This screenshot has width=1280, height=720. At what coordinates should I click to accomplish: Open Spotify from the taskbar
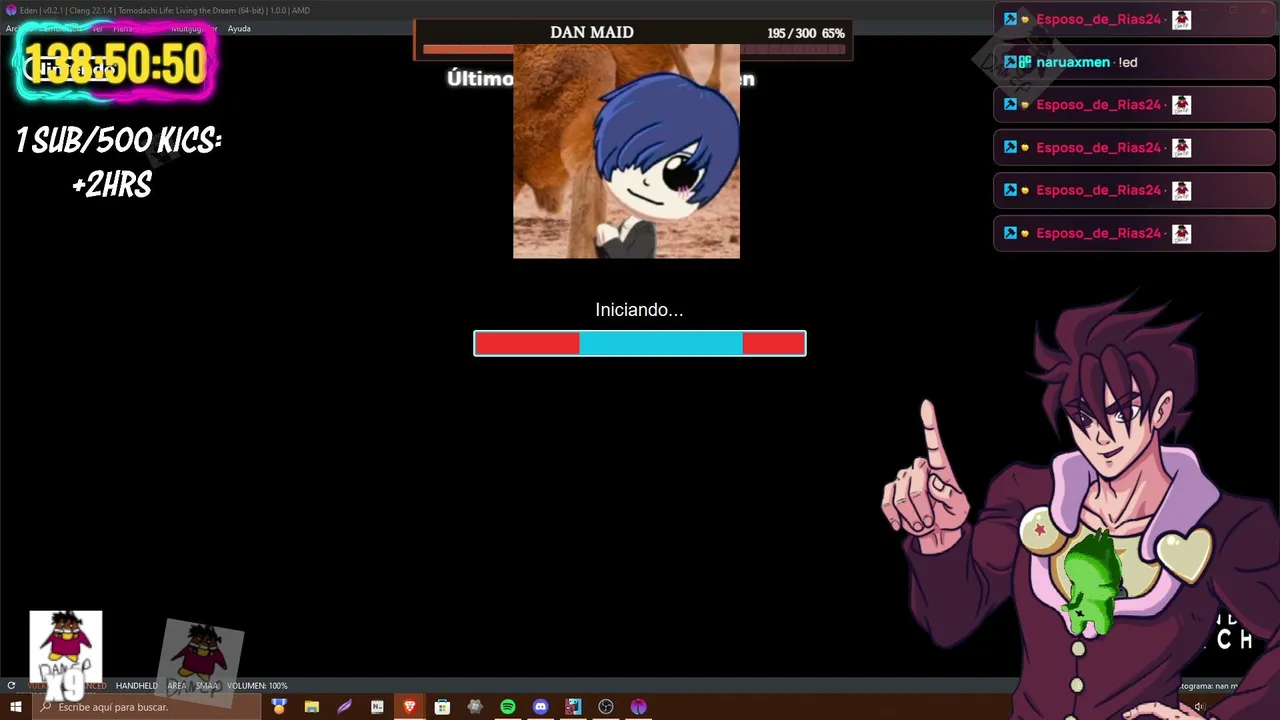508,707
